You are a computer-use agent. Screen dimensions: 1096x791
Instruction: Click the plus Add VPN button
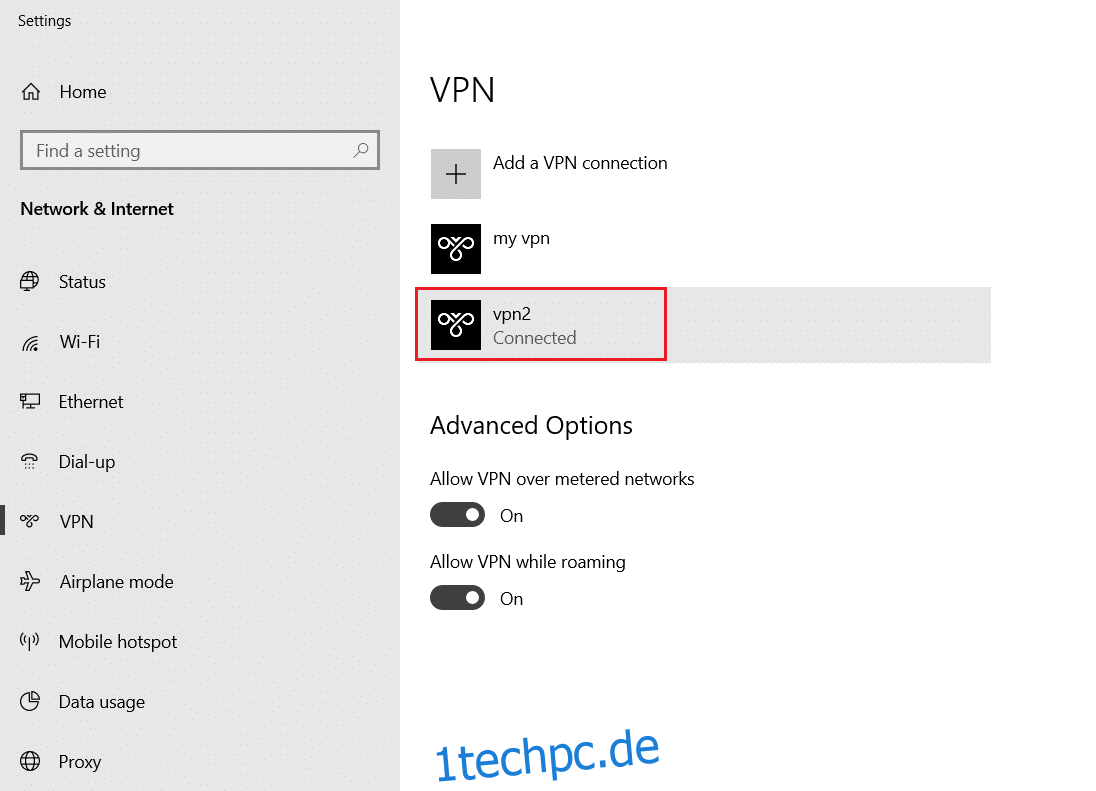click(x=456, y=174)
